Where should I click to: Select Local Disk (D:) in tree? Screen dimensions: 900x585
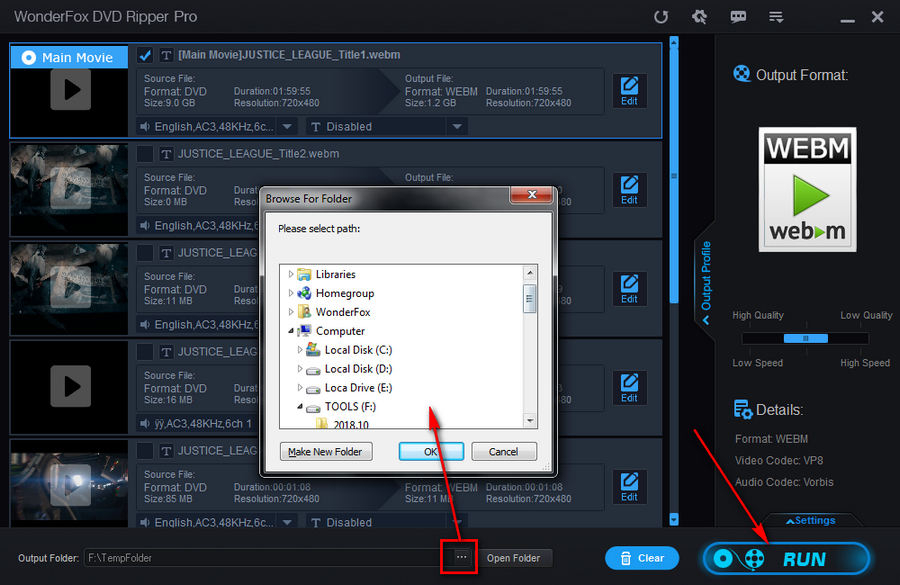tap(358, 369)
